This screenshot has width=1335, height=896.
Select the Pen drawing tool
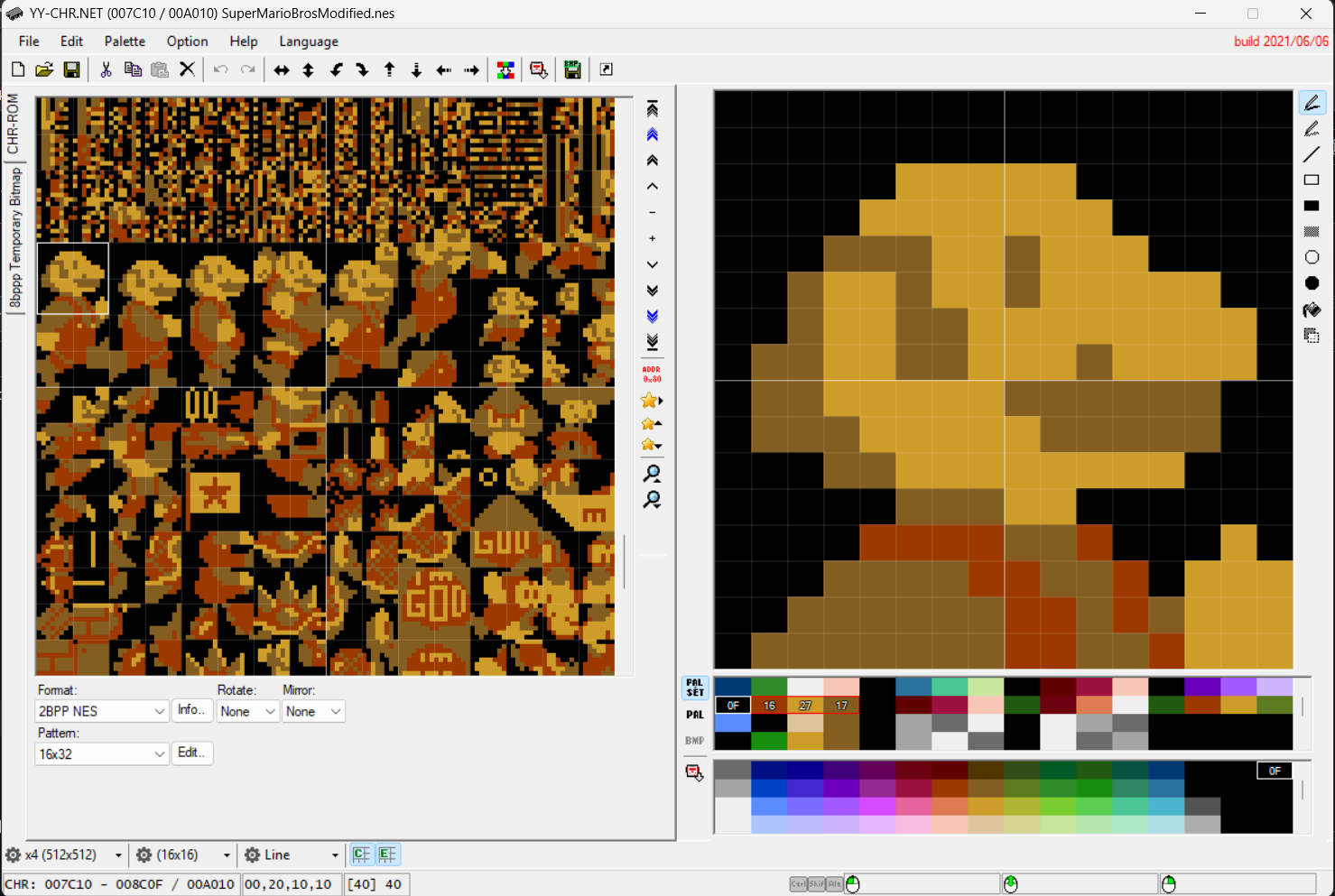(x=1312, y=103)
